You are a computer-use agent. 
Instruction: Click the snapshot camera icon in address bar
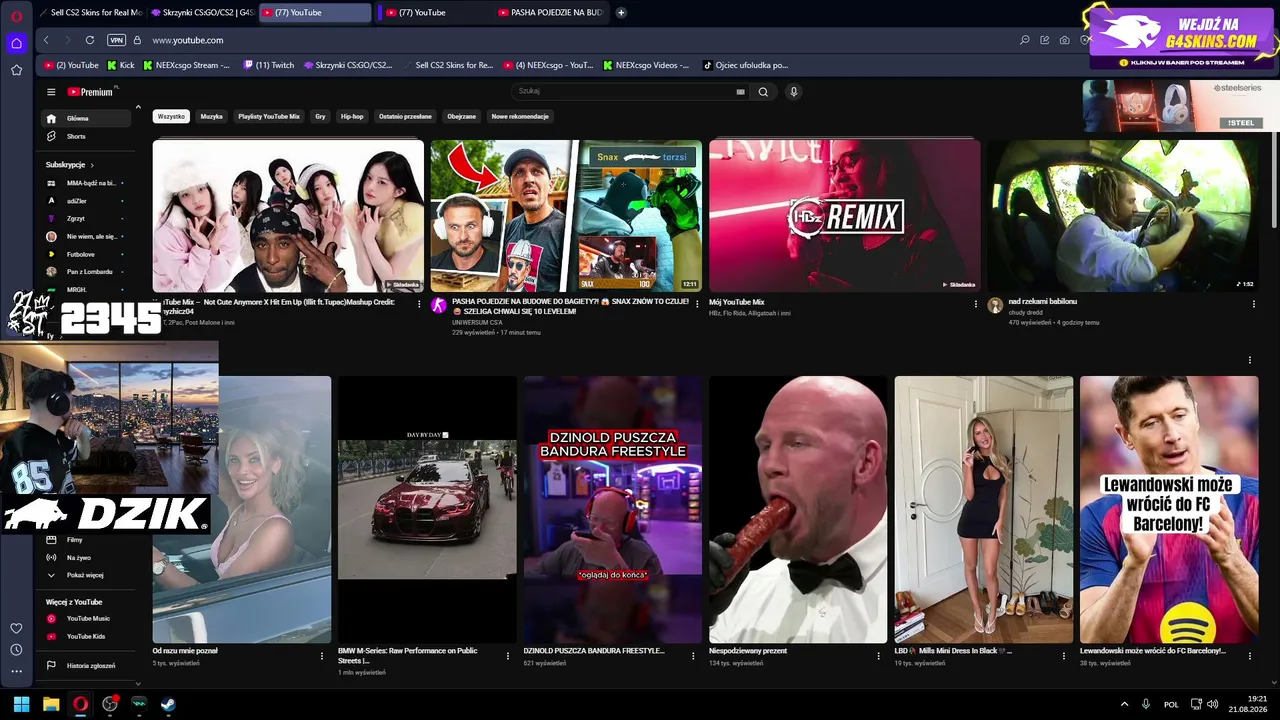(1065, 40)
